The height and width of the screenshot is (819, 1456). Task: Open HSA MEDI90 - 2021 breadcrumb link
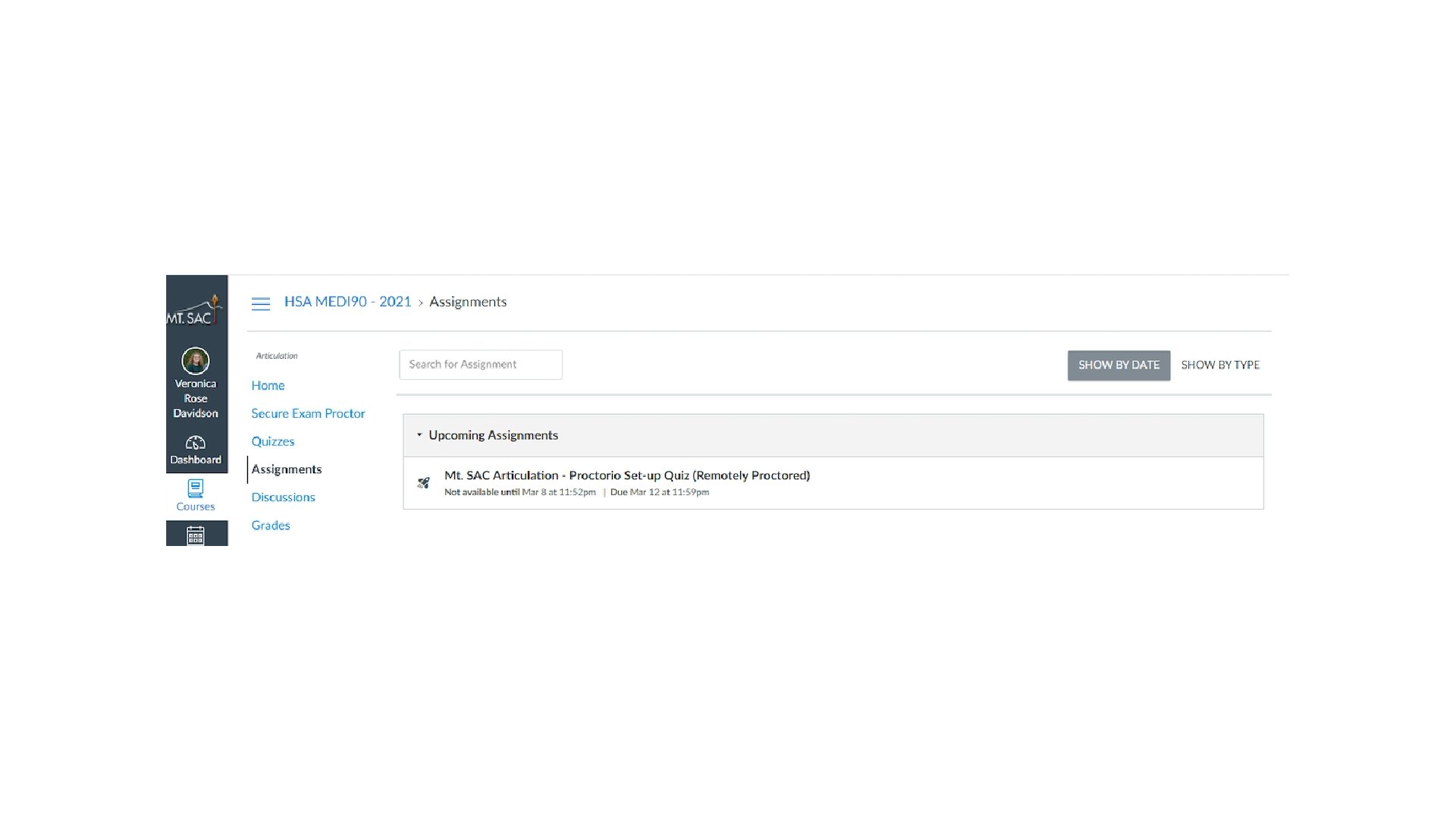[x=347, y=302]
